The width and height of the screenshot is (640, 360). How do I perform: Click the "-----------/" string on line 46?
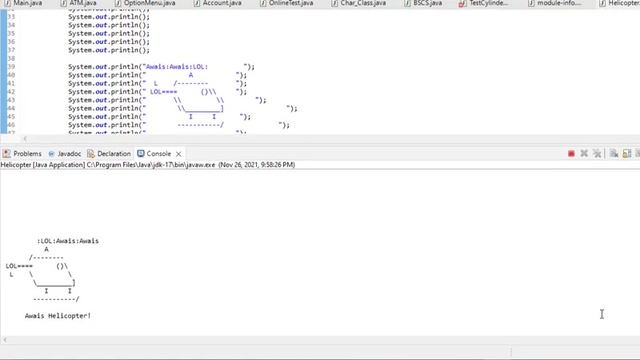click(200, 125)
